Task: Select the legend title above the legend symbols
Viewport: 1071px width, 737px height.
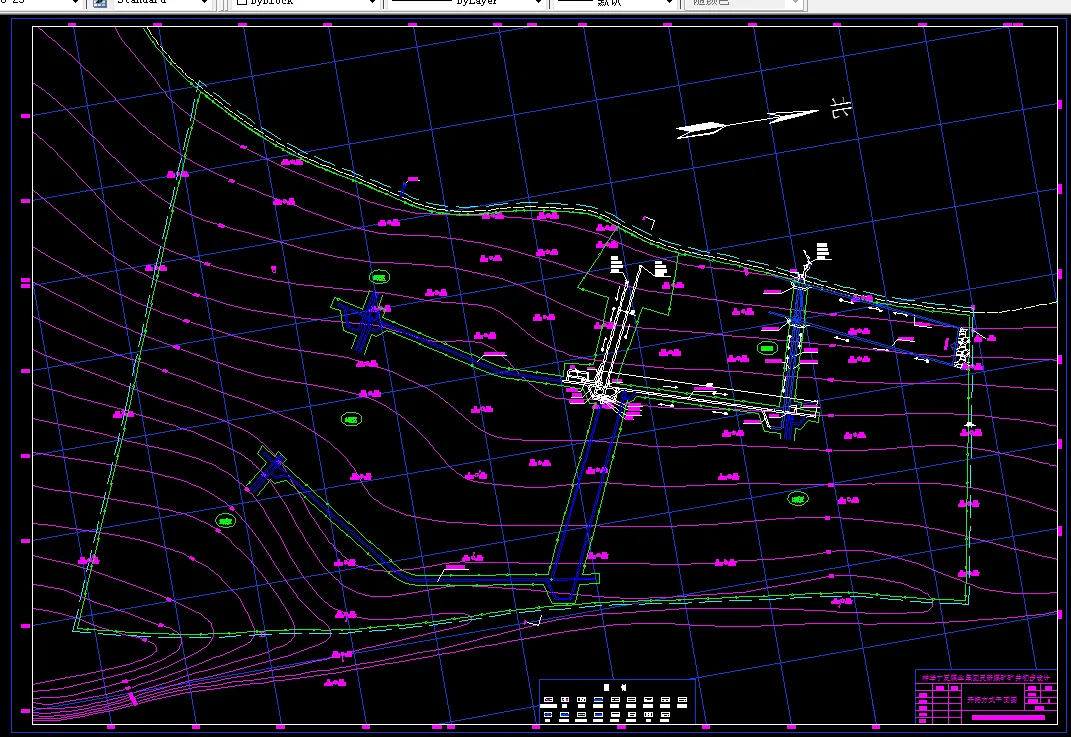Action: point(615,687)
